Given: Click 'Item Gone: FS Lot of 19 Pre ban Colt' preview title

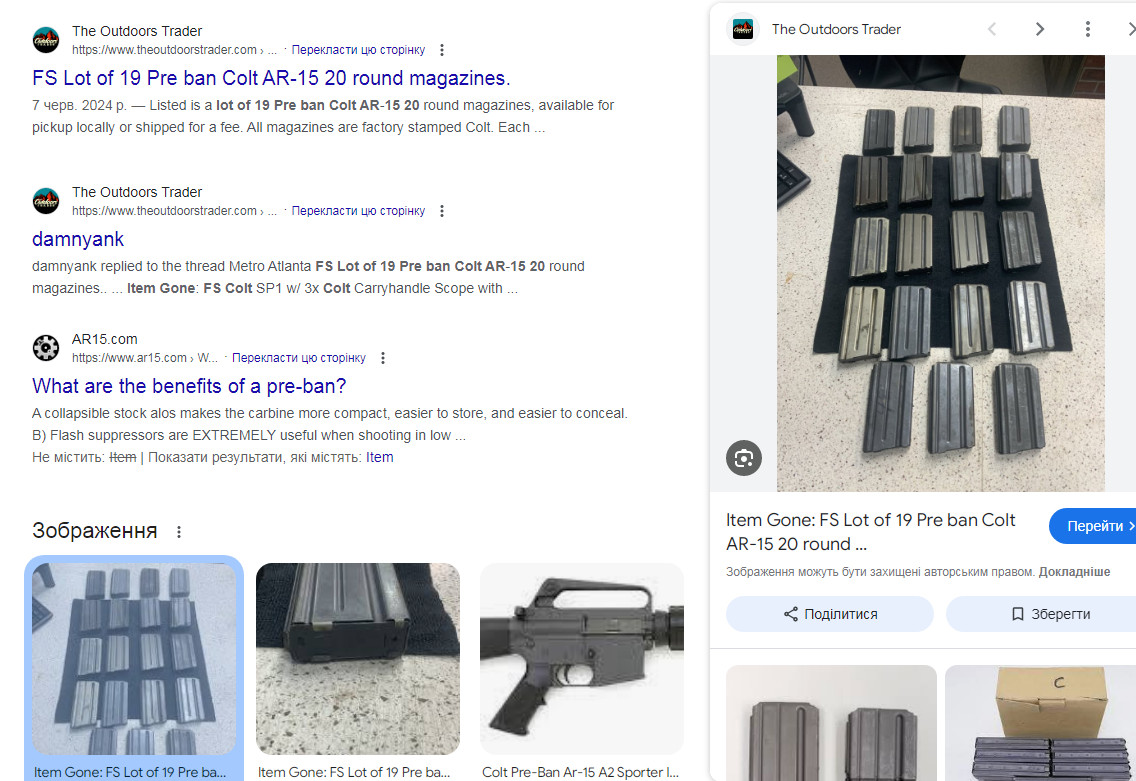Looking at the screenshot, I should click(x=870, y=532).
